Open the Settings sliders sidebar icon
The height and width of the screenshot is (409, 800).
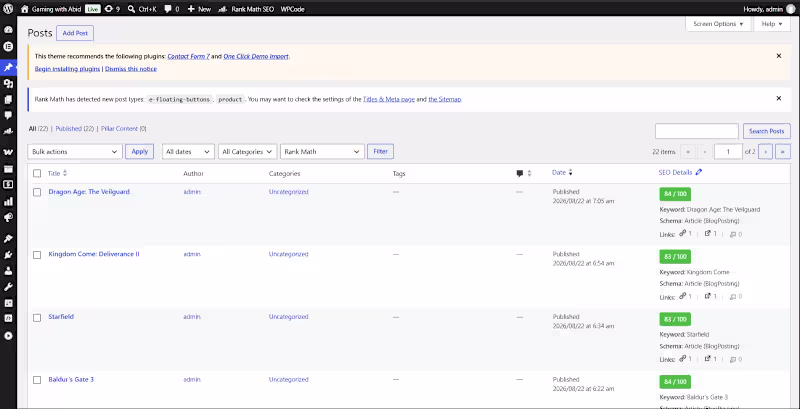click(x=8, y=303)
